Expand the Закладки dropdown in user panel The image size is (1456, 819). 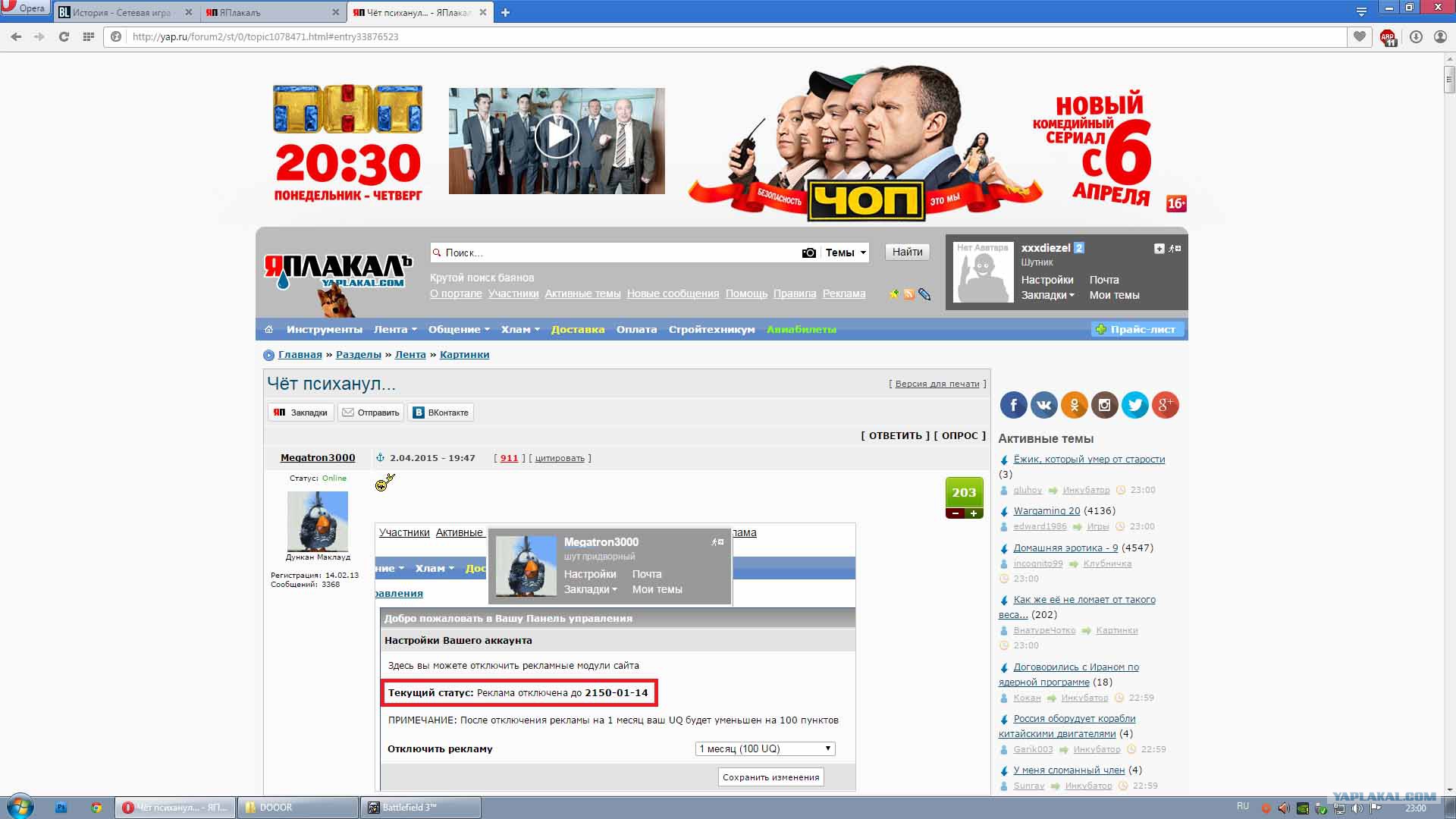1047,296
